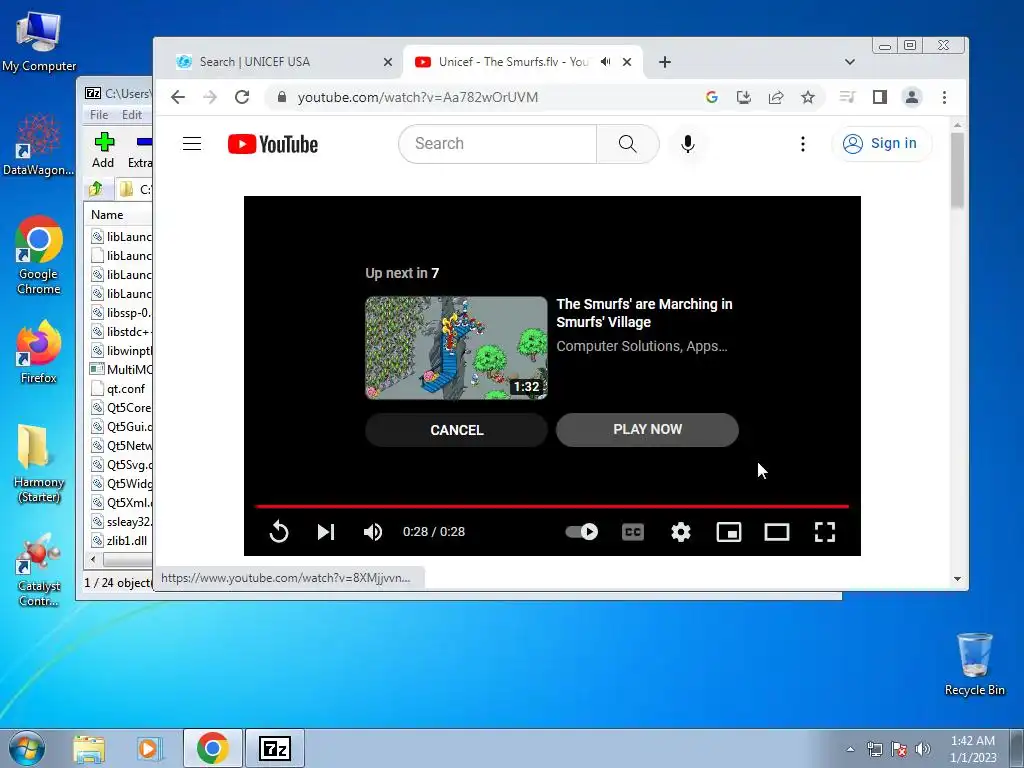This screenshot has width=1024, height=768.
Task: Toggle the autoplay switch in player
Action: [x=582, y=532]
